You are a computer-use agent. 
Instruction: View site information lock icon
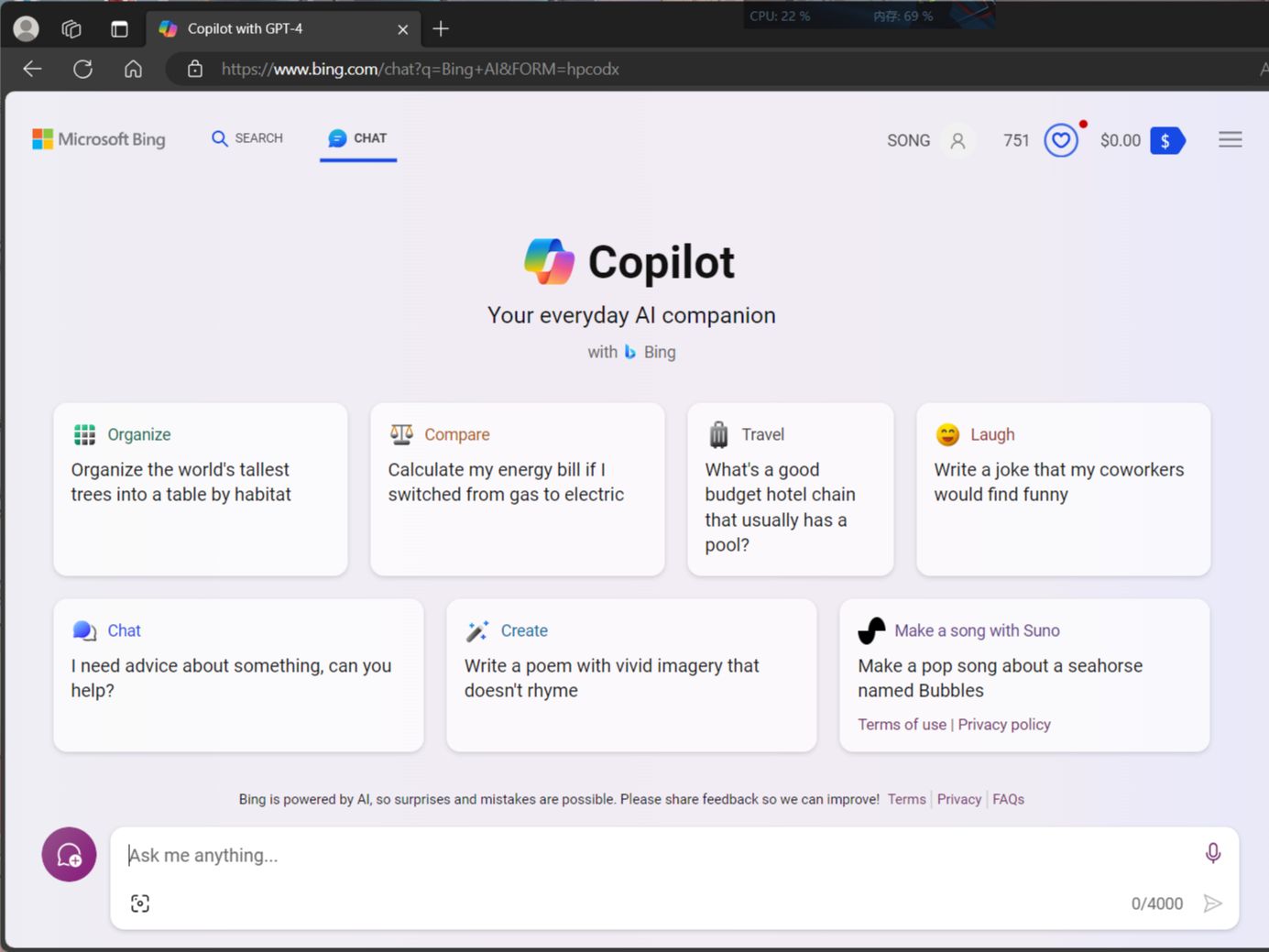[195, 69]
